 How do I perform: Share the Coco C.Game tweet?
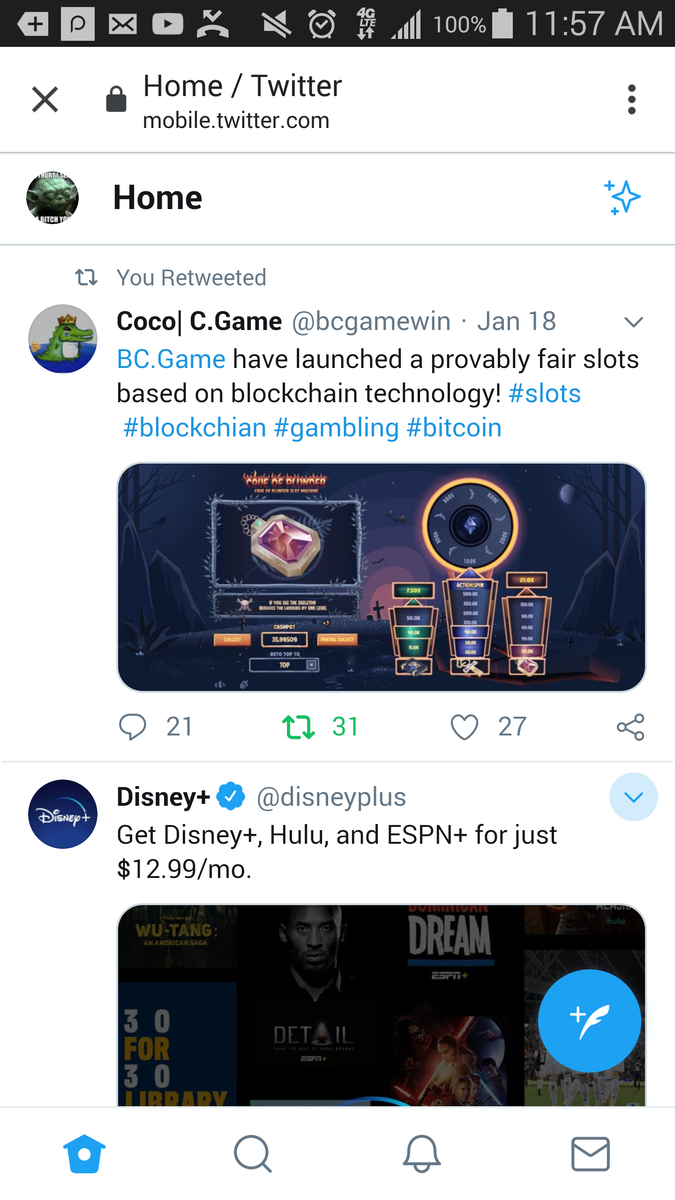(630, 727)
